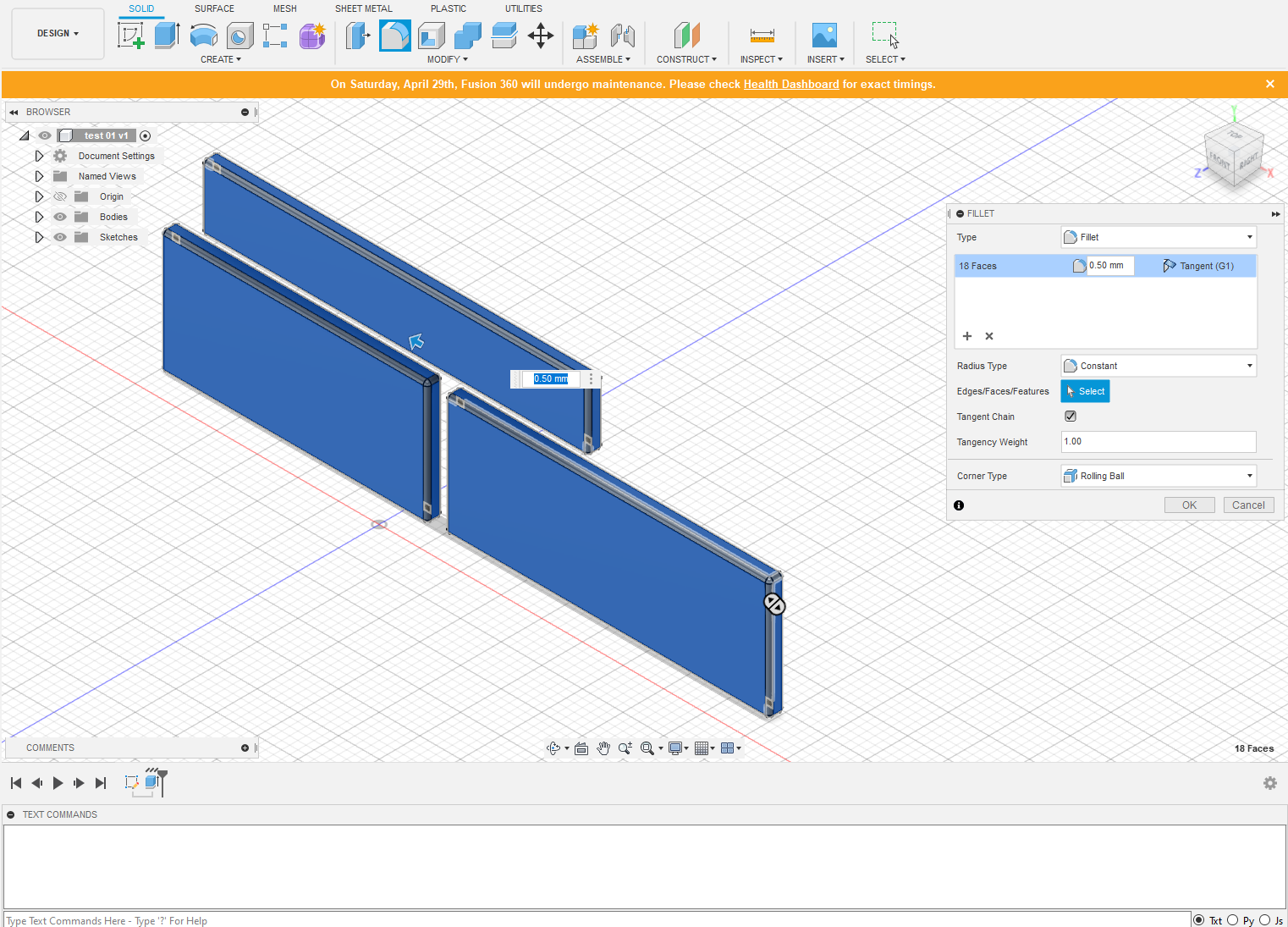Click the Insert image icon

point(824,36)
